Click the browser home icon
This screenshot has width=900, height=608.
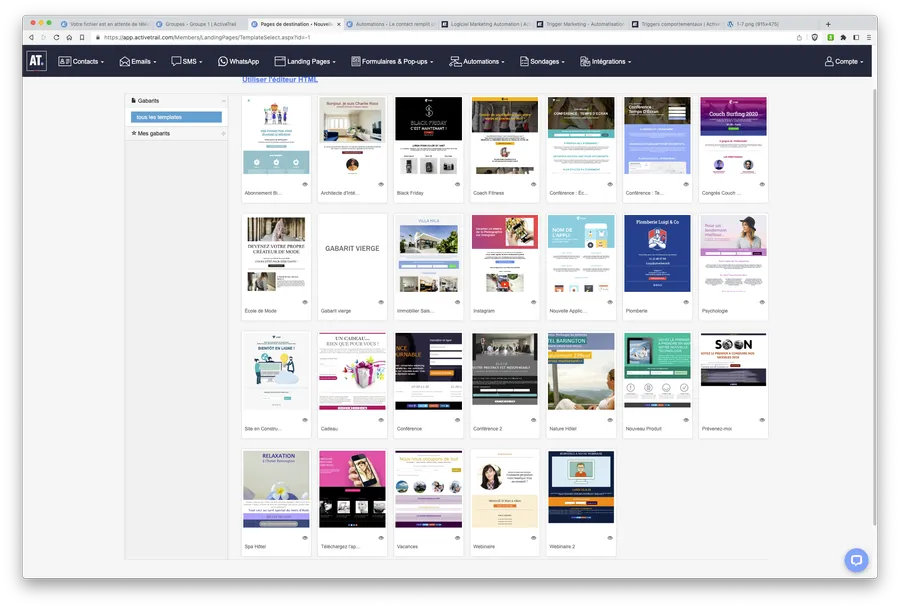69,37
